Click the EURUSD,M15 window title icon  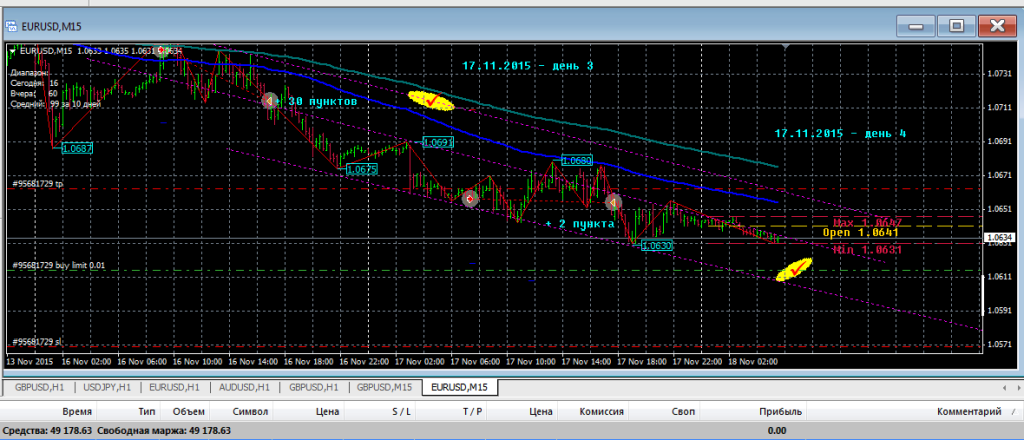pos(11,27)
